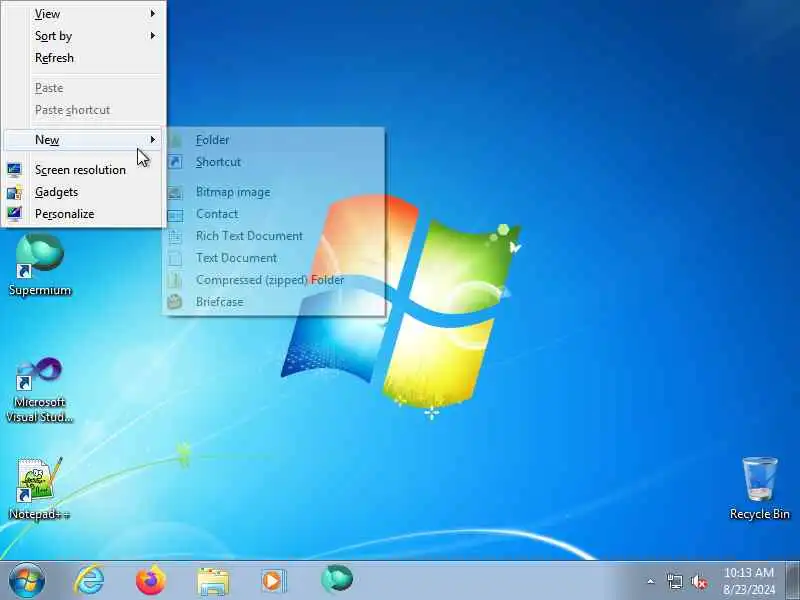This screenshot has width=800, height=600.
Task: Click the arrow next to New
Action: [153, 139]
